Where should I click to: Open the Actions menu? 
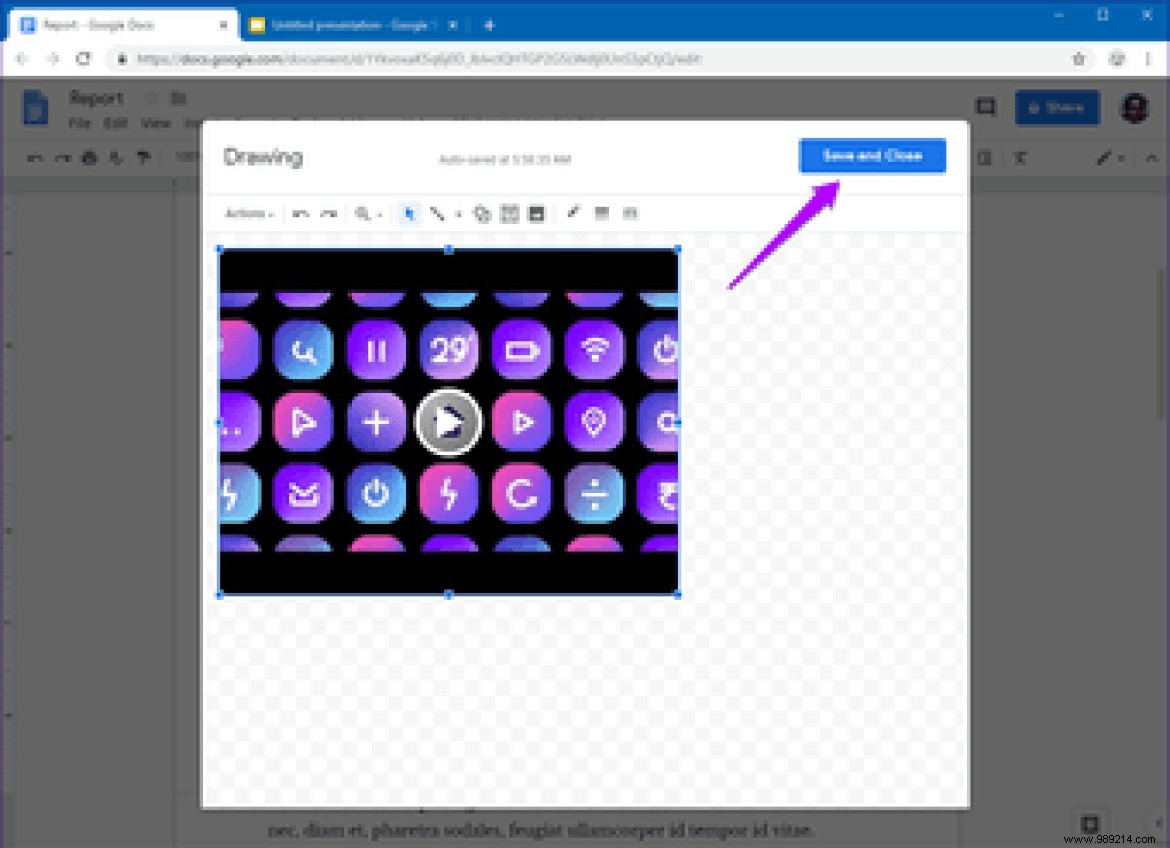pos(248,213)
